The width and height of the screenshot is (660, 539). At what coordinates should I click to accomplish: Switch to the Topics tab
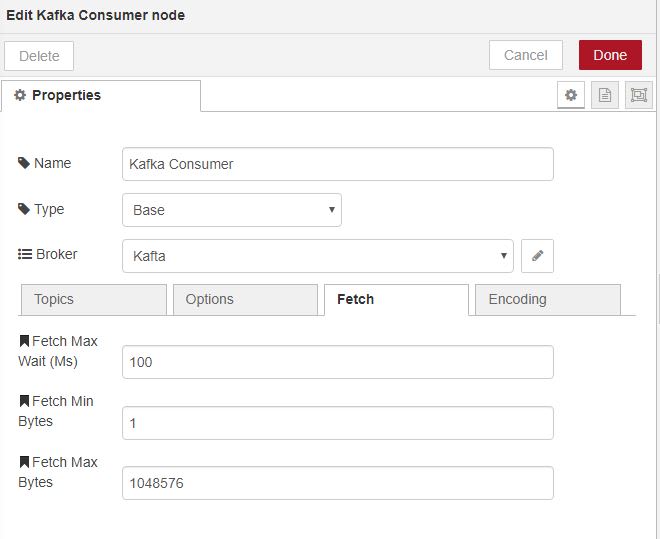94,300
